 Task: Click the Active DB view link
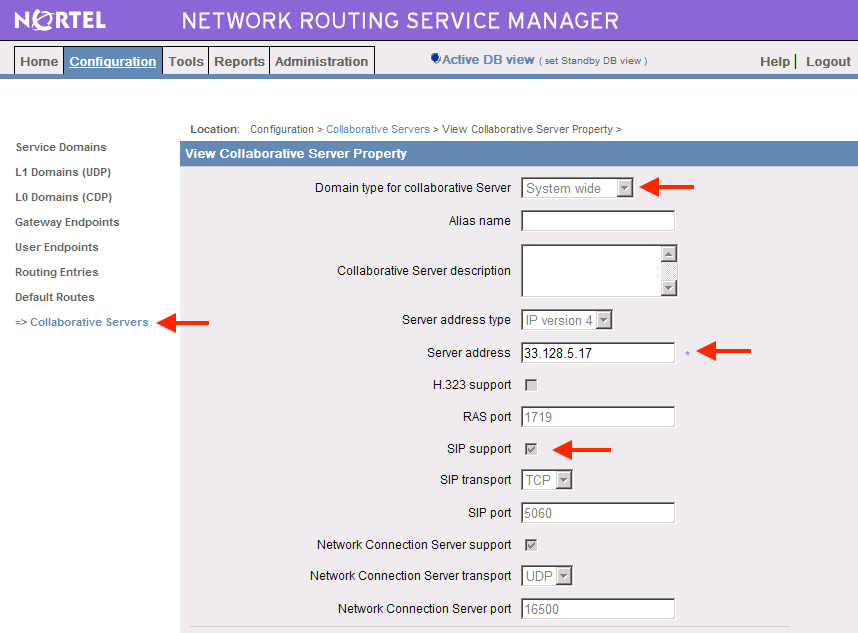(x=488, y=60)
